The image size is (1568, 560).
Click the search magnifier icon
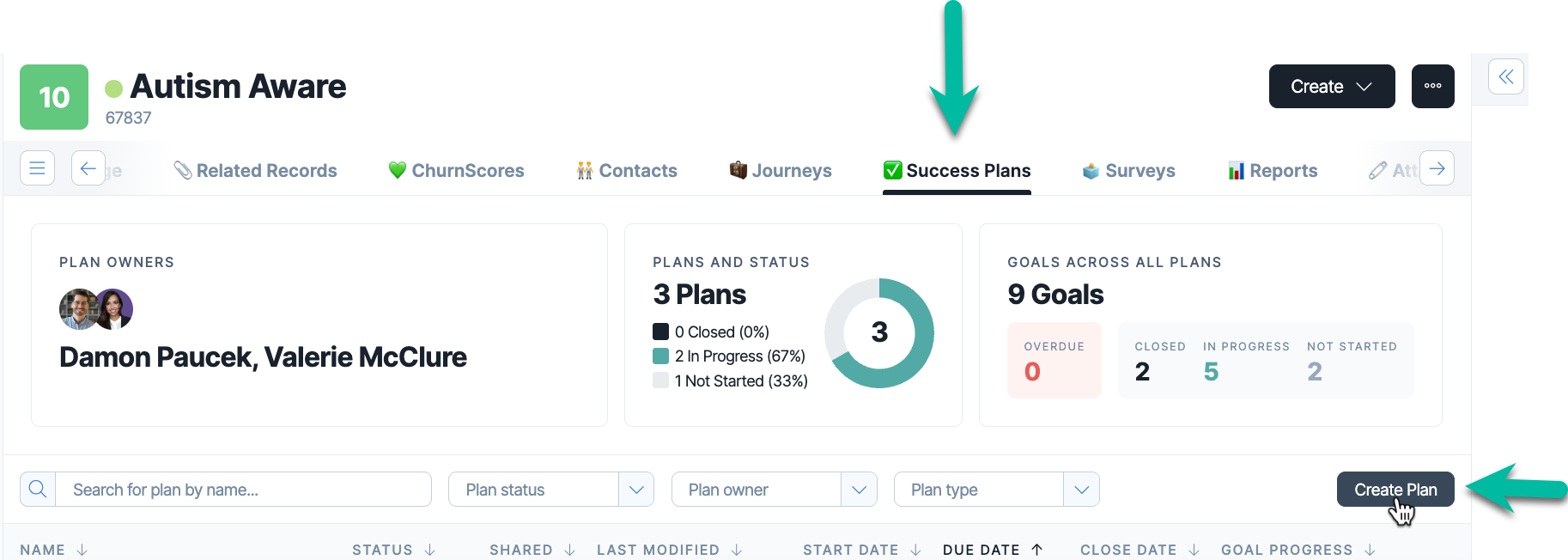click(x=38, y=490)
